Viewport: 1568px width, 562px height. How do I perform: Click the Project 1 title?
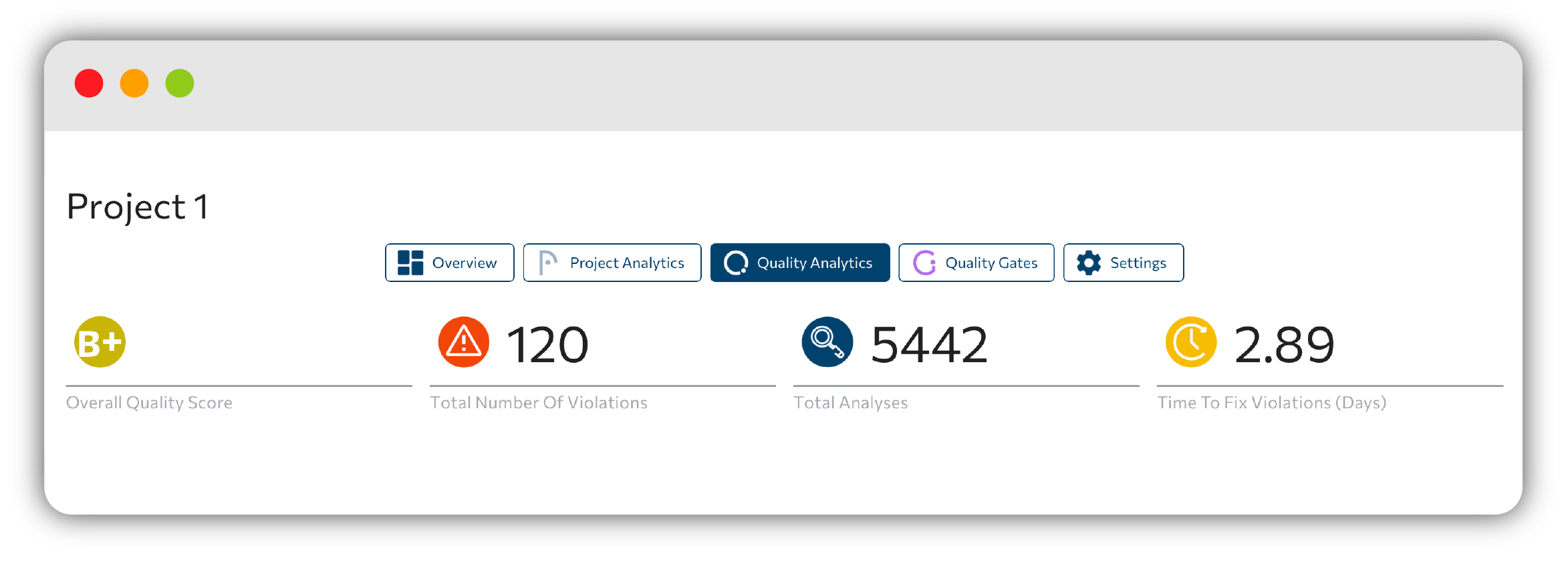point(138,206)
